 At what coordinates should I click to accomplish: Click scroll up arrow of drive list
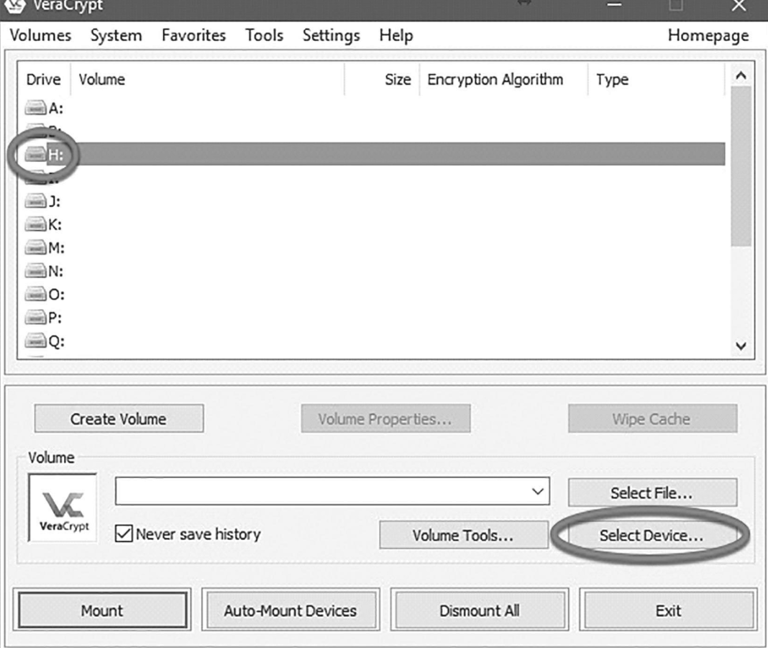[741, 75]
